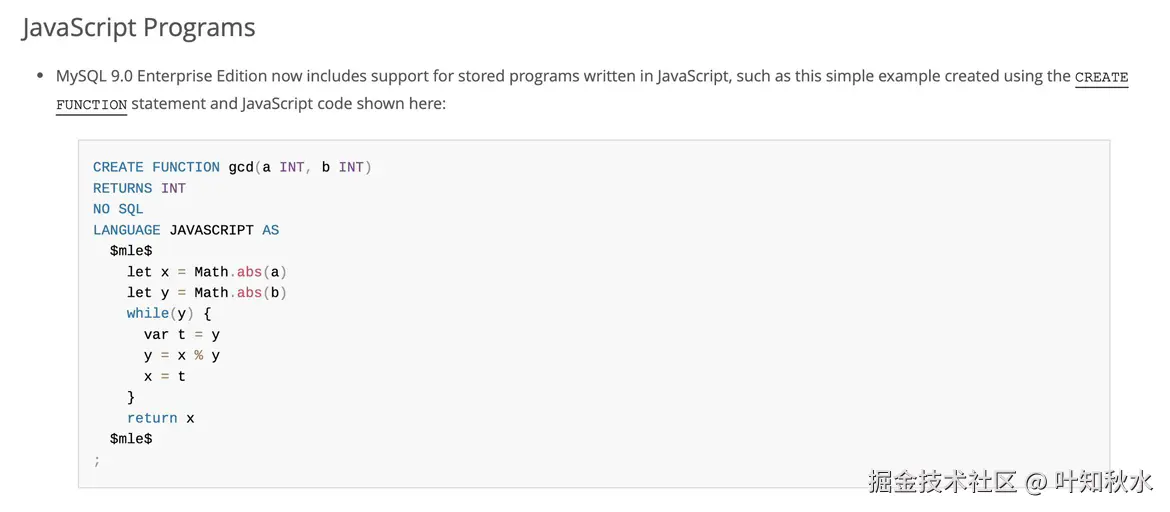Click the JavaScript Programs heading
This screenshot has width=1170, height=512.
139,28
